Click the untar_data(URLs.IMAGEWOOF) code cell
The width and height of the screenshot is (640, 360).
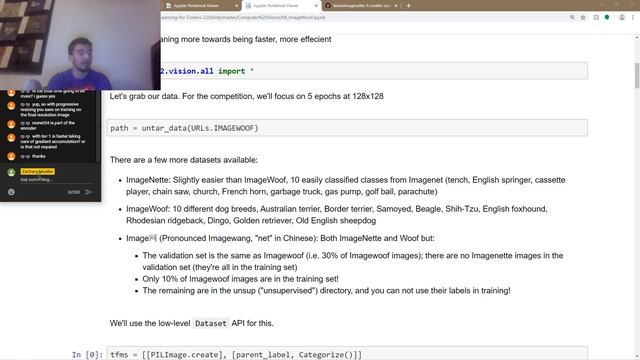347,128
